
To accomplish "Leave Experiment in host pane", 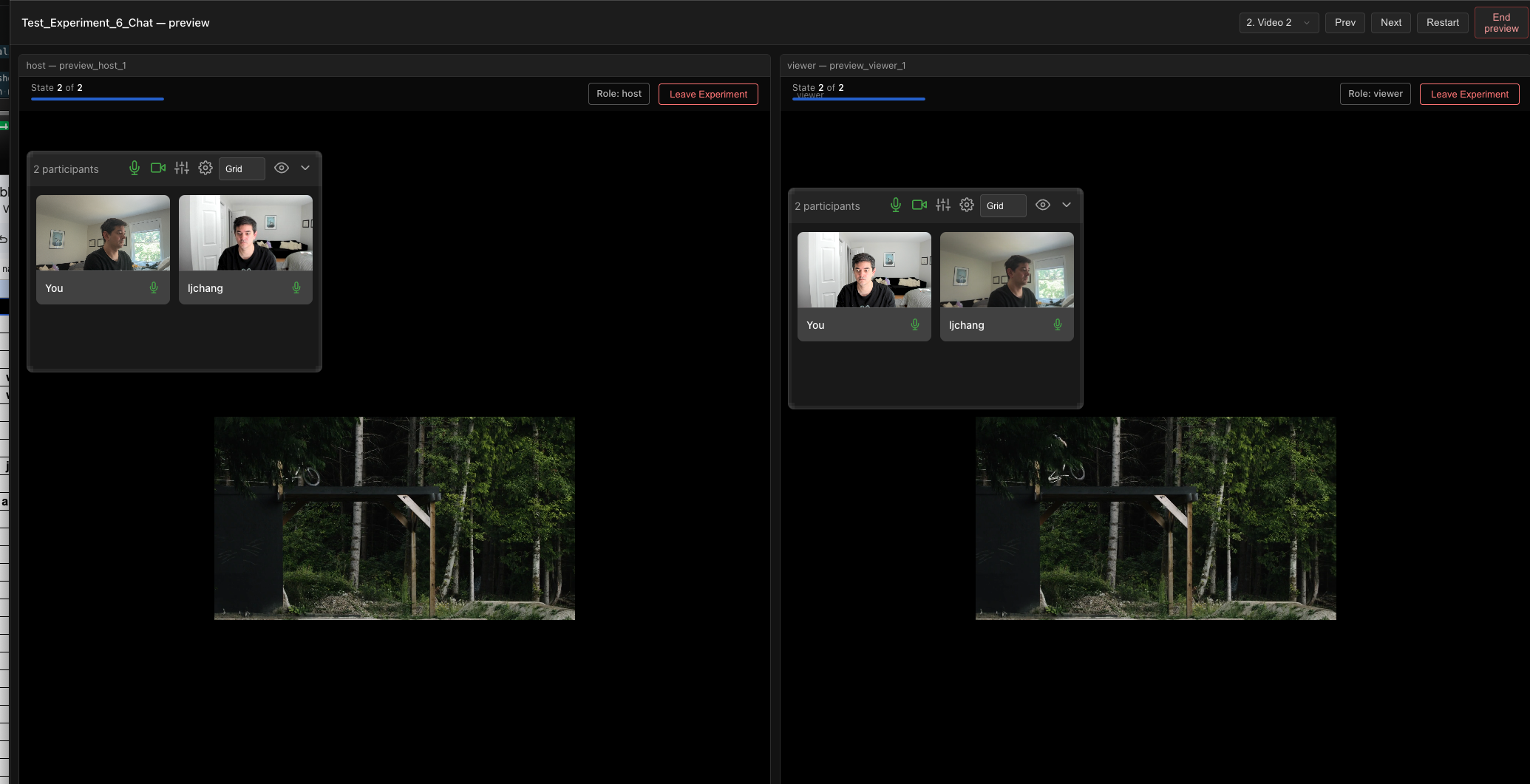I will click(708, 94).
